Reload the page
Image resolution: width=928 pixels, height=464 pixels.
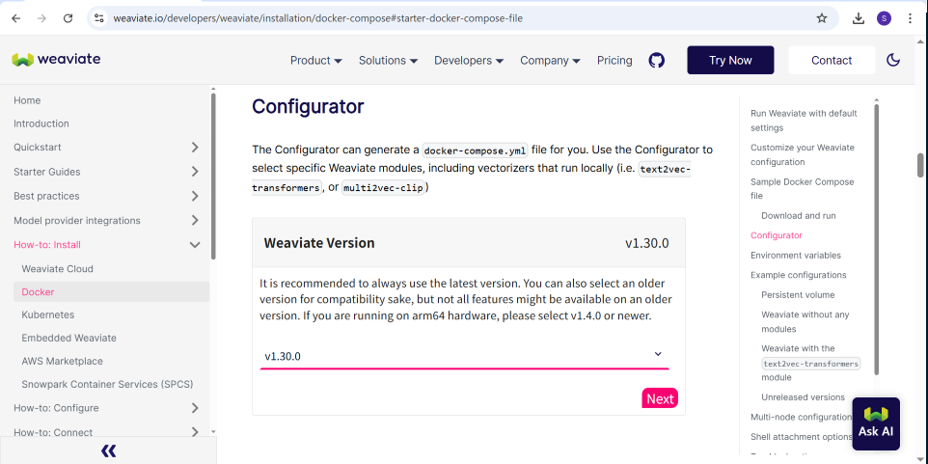point(68,18)
